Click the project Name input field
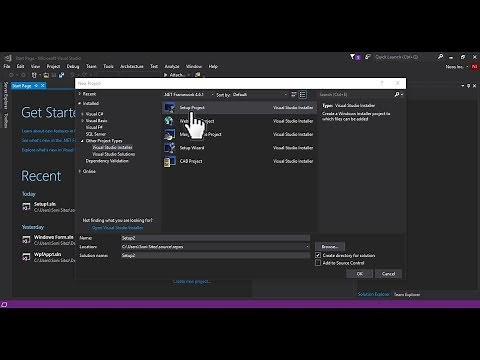Viewport: 480px width, 360px height. [215, 238]
